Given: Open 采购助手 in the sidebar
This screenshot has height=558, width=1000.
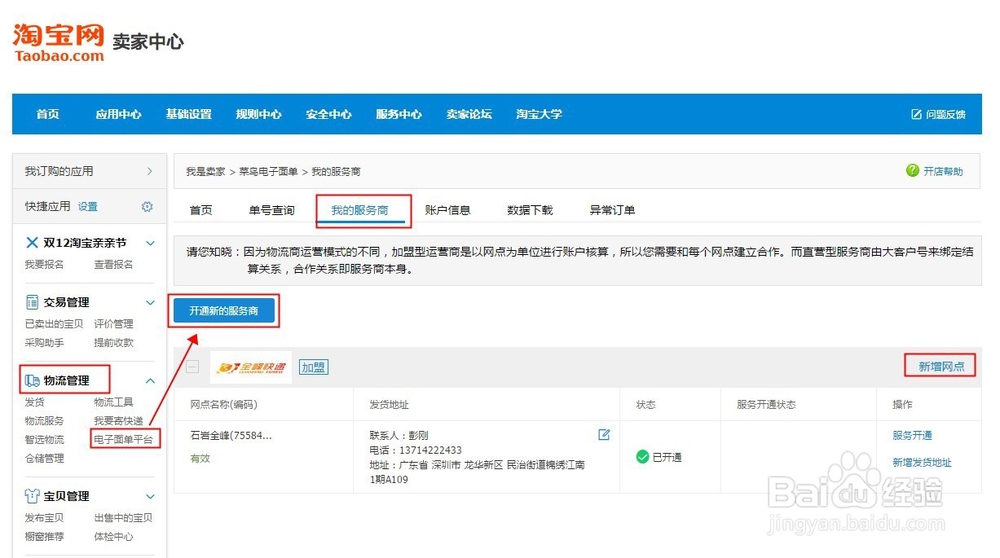Looking at the screenshot, I should tap(44, 342).
